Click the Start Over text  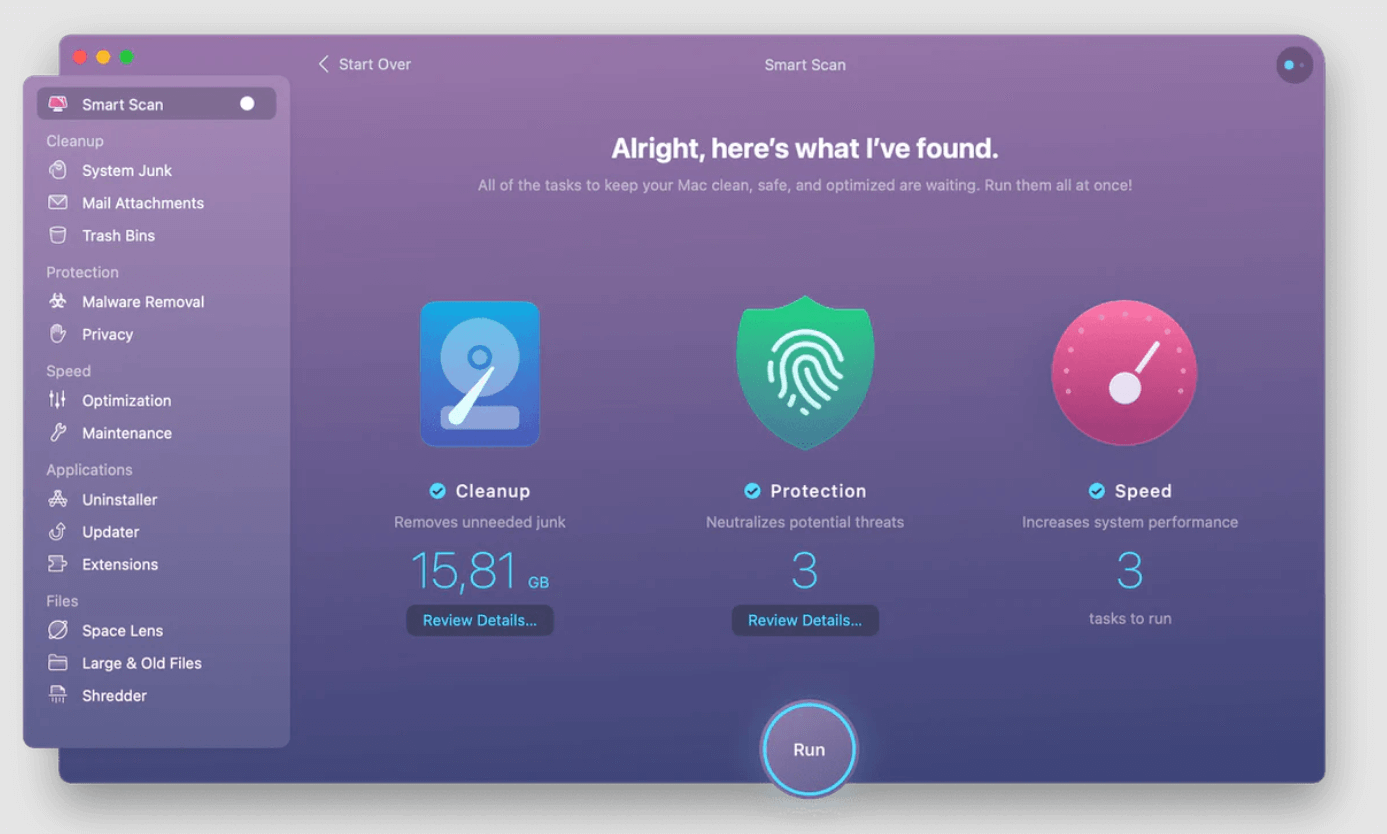pos(375,64)
